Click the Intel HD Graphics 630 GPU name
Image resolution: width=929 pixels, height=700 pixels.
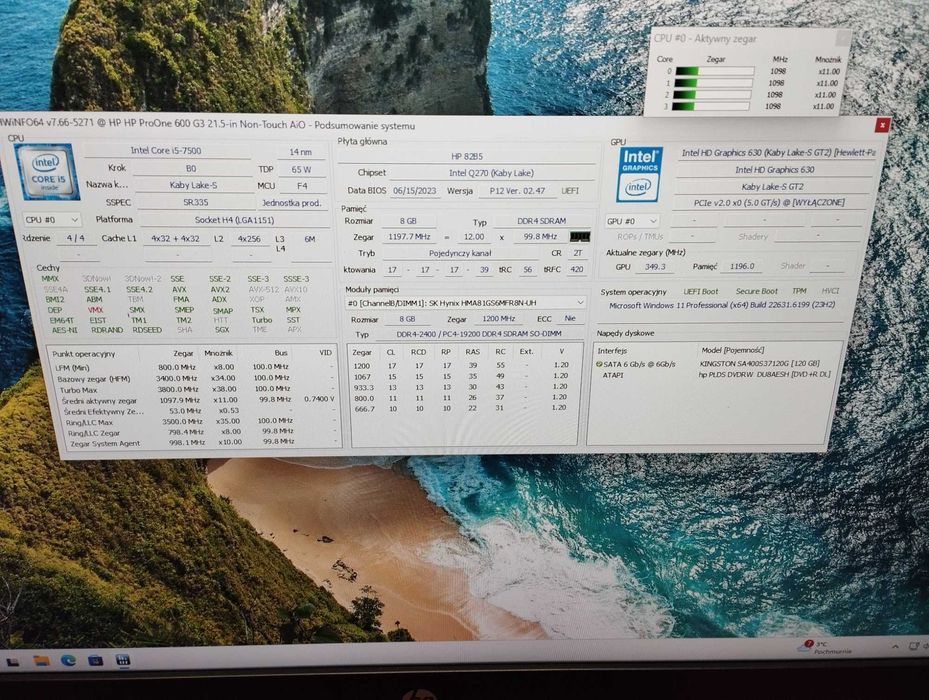[x=775, y=170]
